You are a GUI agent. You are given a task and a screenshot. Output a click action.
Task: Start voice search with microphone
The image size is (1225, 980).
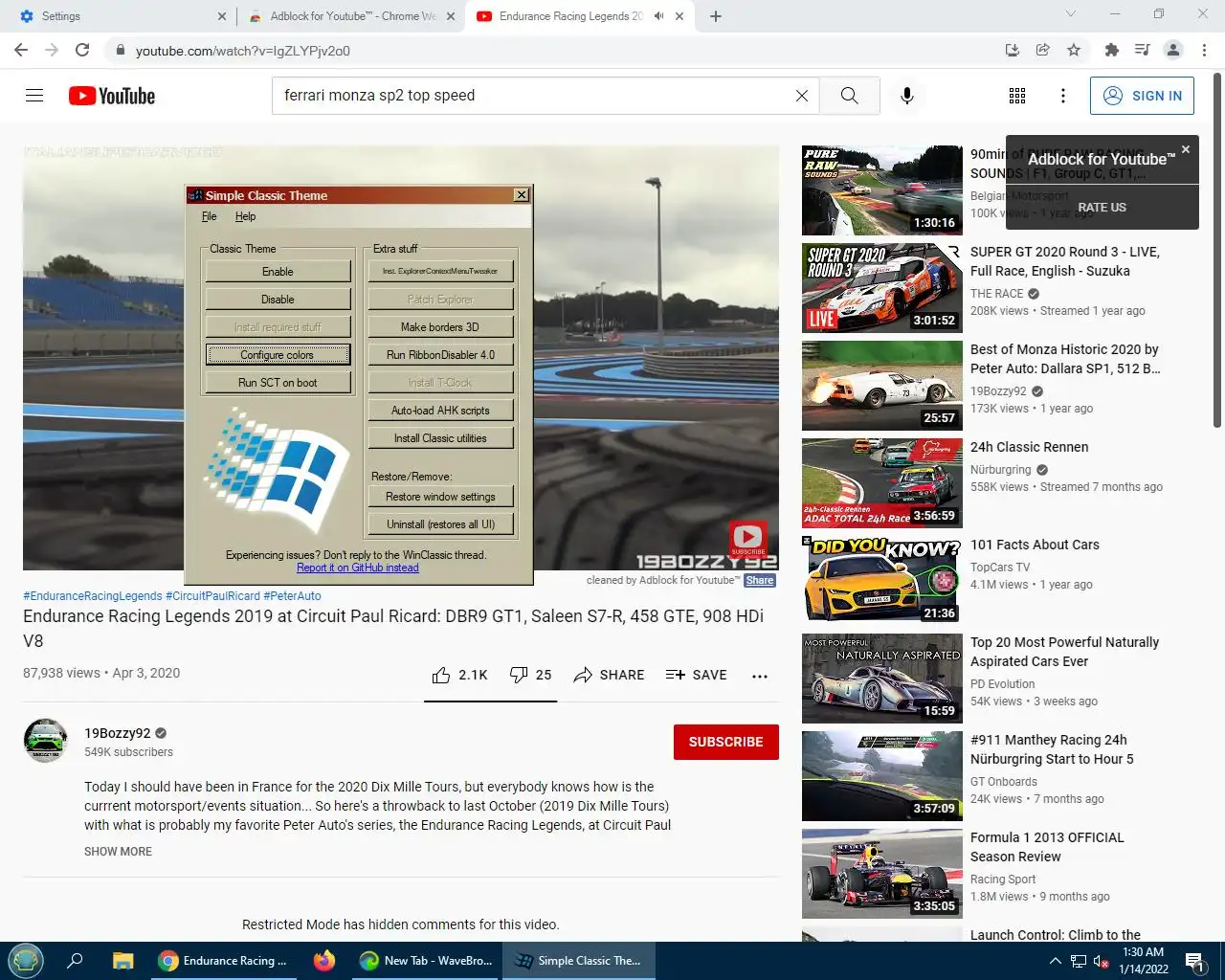click(x=907, y=96)
